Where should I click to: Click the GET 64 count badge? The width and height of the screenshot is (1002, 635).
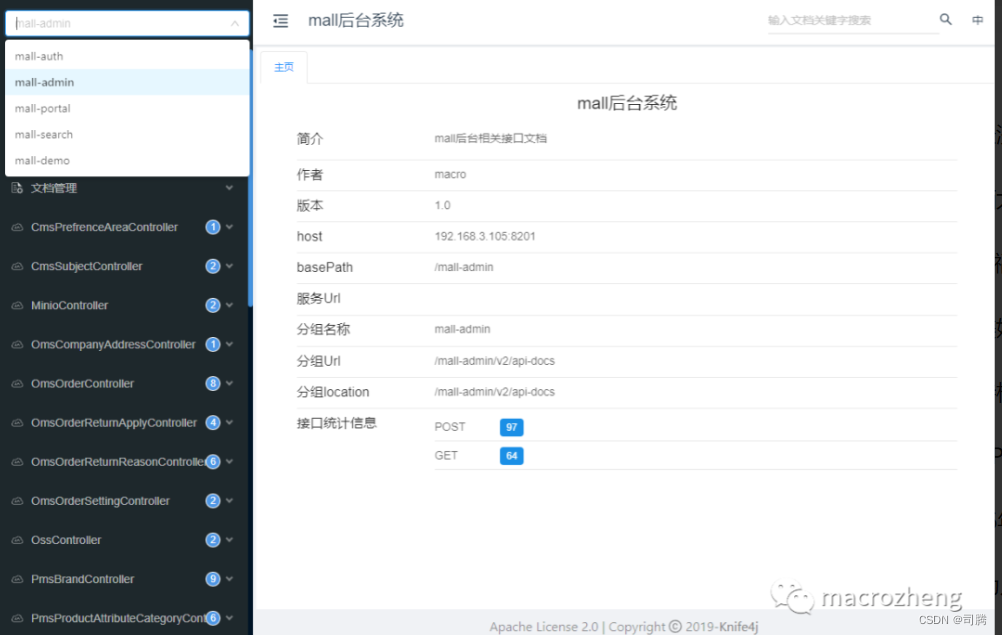point(511,455)
